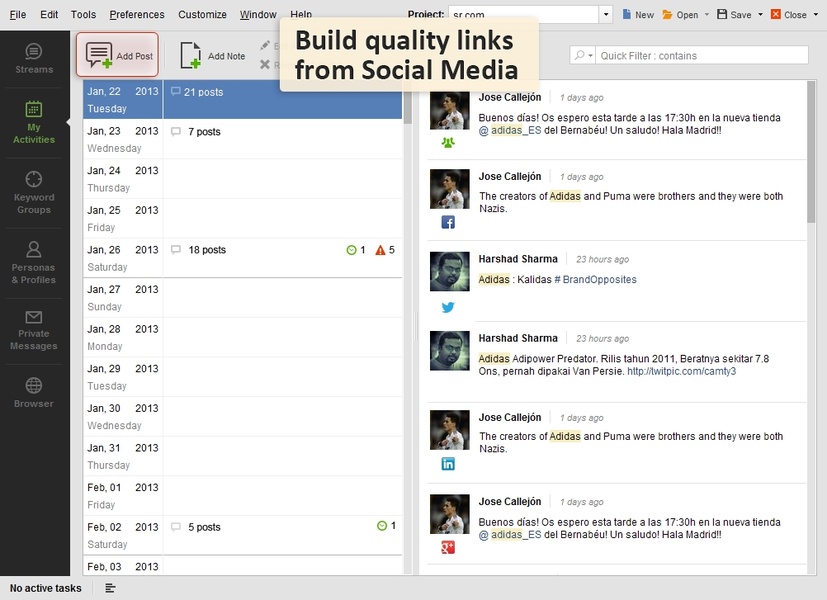Open Private Messages in the sidebar
This screenshot has height=600, width=827.
pos(34,331)
